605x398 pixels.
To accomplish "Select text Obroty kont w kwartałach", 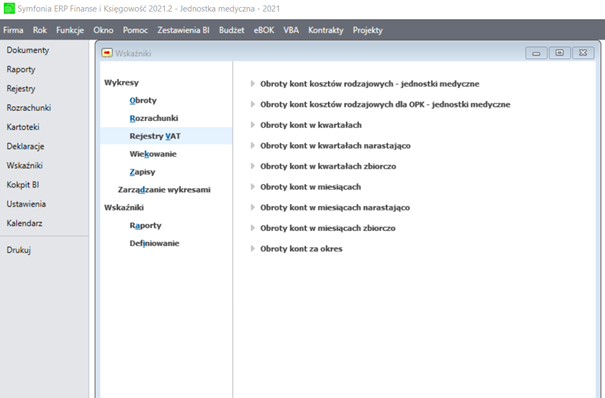I will click(311, 125).
